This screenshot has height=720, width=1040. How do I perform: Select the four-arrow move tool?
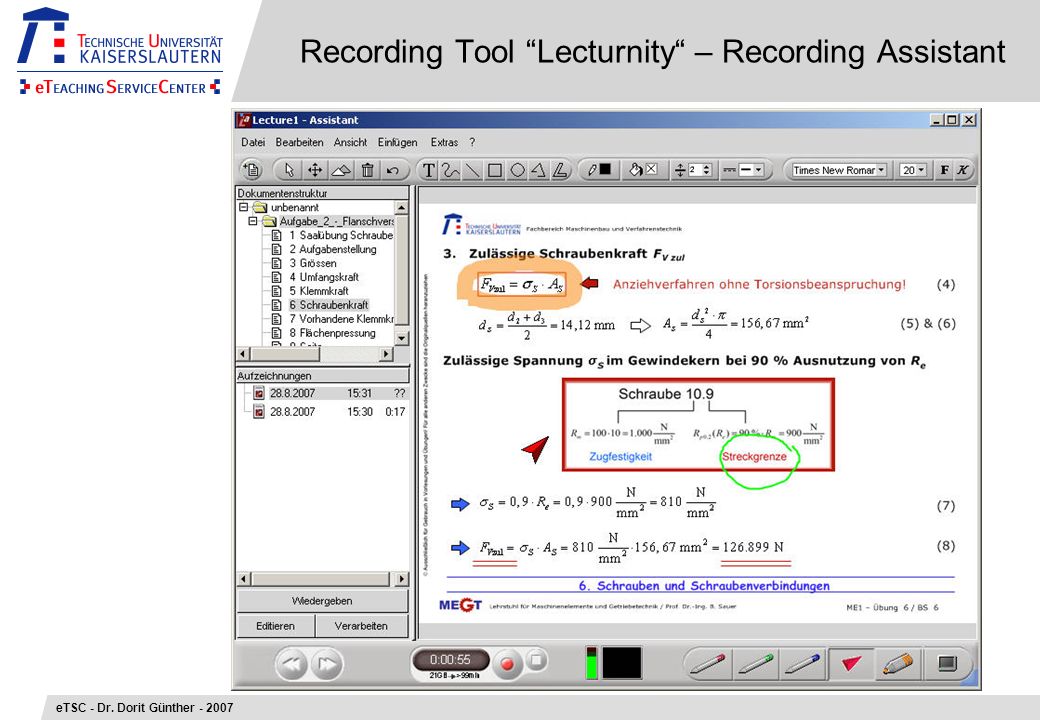[x=315, y=170]
